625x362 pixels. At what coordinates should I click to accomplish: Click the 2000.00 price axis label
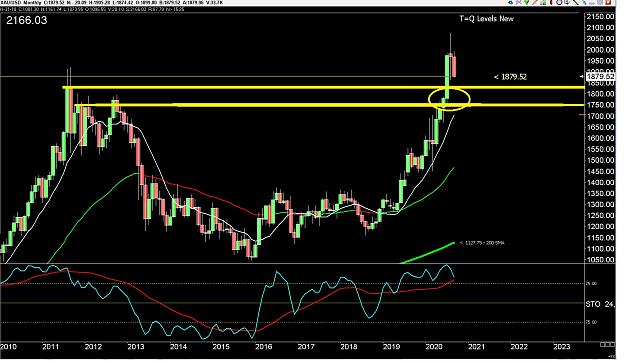click(x=600, y=50)
